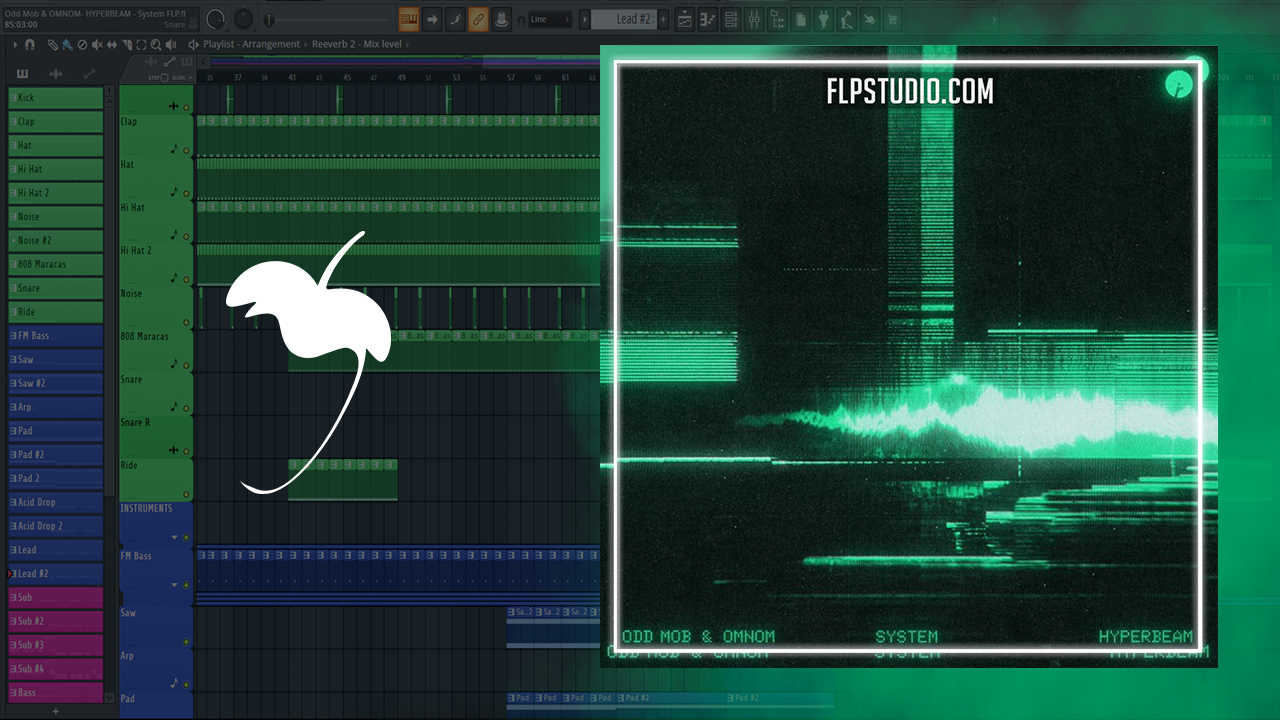This screenshot has height=720, width=1280.
Task: Open the Piano roll view icon
Action: pyautogui.click(x=708, y=19)
